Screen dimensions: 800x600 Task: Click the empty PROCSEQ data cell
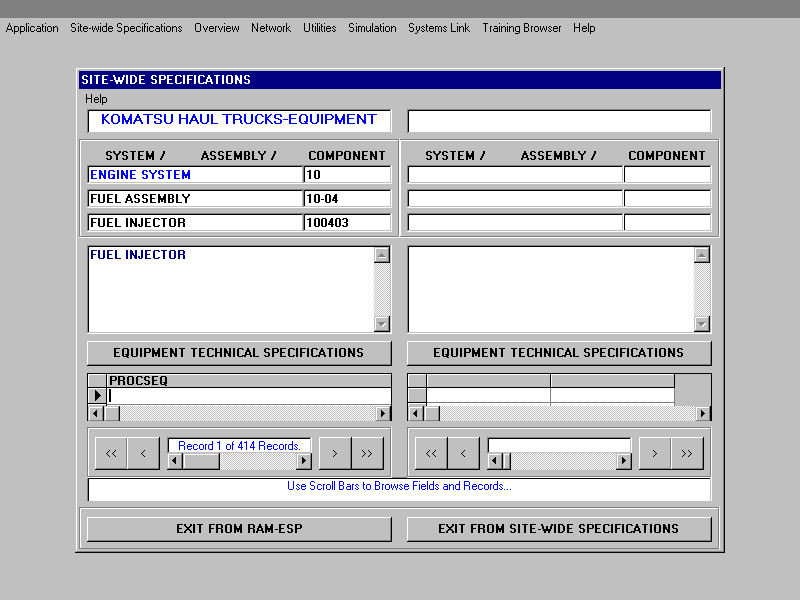pyautogui.click(x=249, y=395)
